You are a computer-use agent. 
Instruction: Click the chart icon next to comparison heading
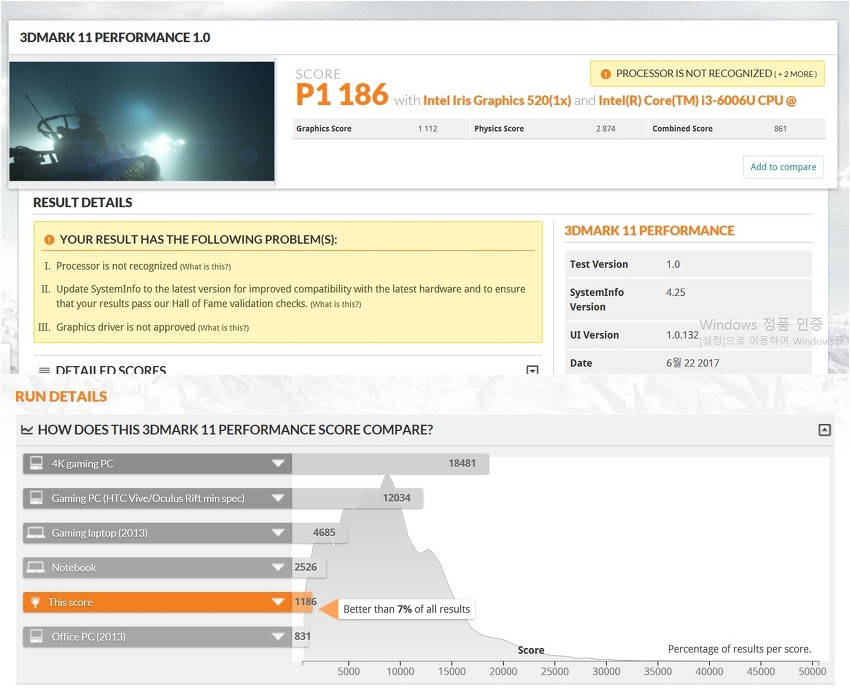coord(27,430)
